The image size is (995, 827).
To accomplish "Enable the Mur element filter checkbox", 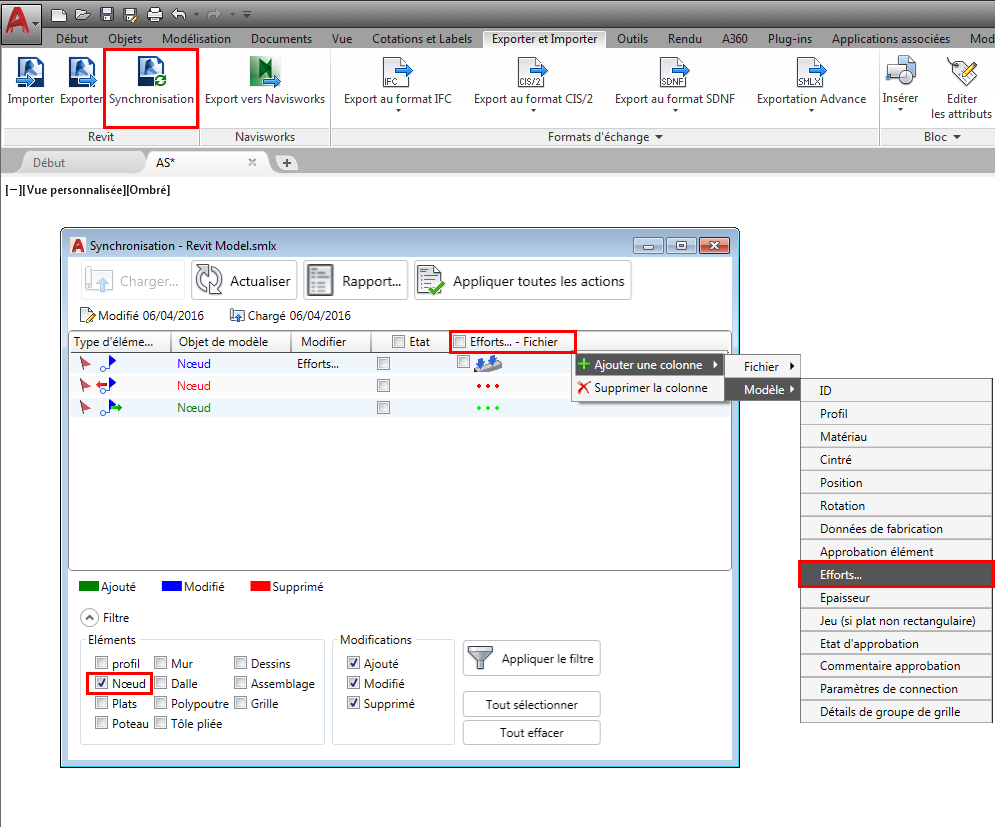I will click(161, 663).
